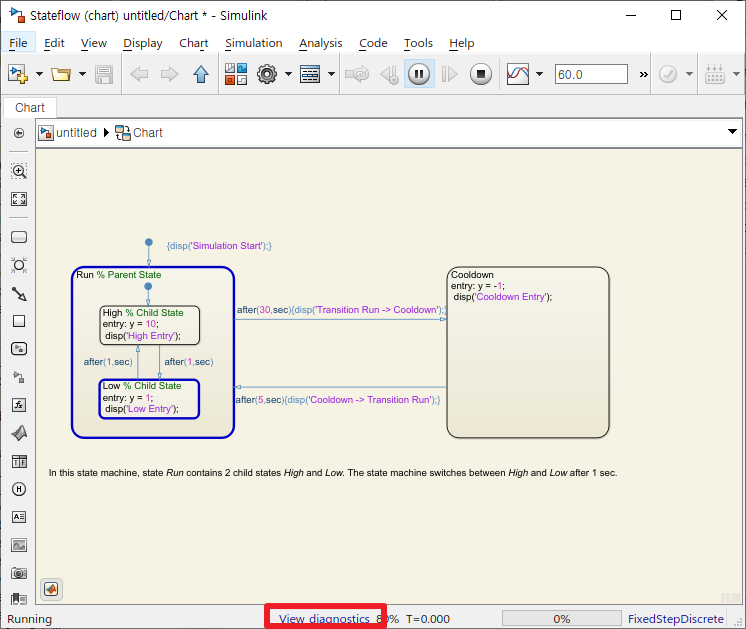Image resolution: width=746 pixels, height=629 pixels.
Task: Select the Graphical Function fx tool
Action: (19, 405)
